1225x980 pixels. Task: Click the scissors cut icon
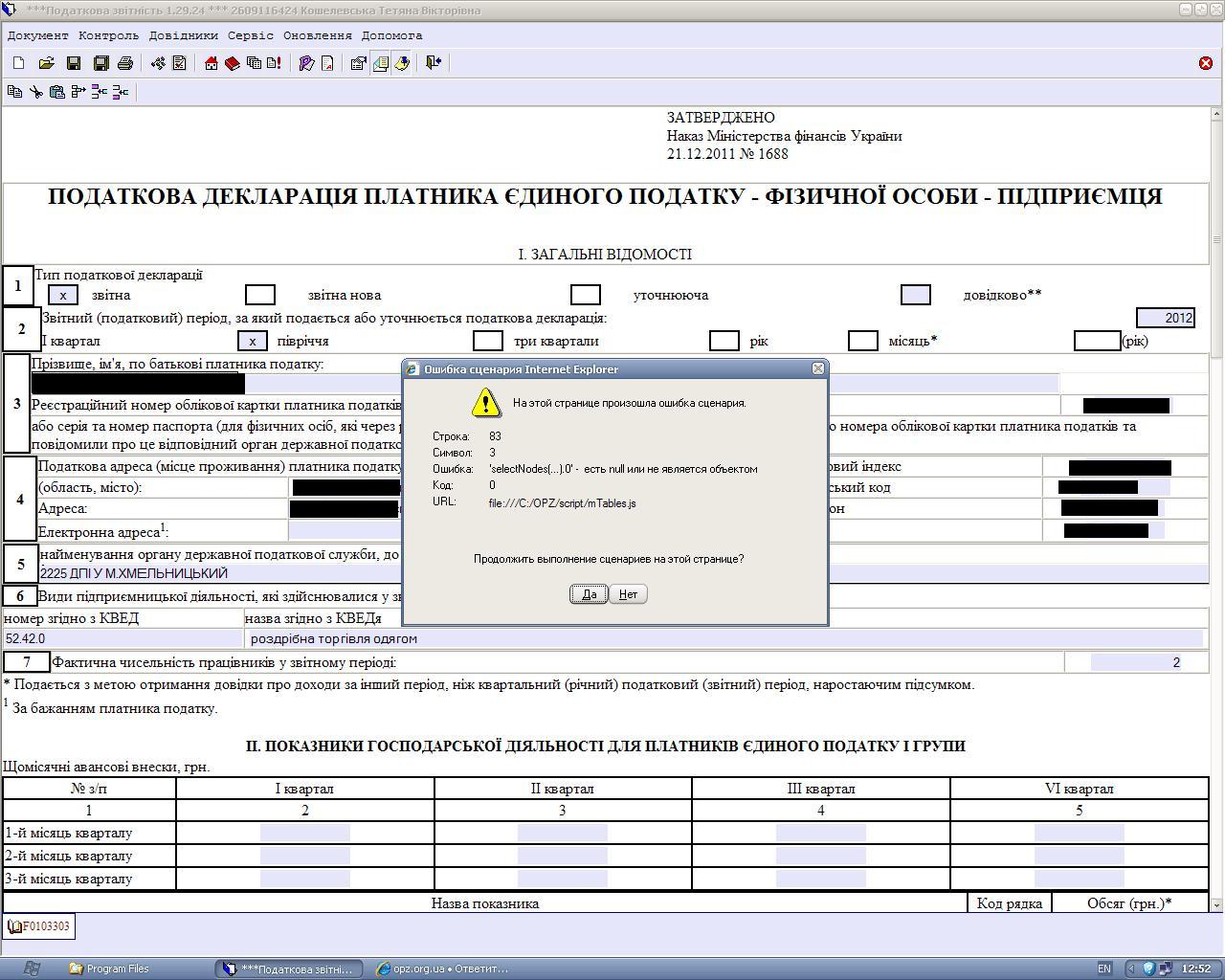[35, 92]
